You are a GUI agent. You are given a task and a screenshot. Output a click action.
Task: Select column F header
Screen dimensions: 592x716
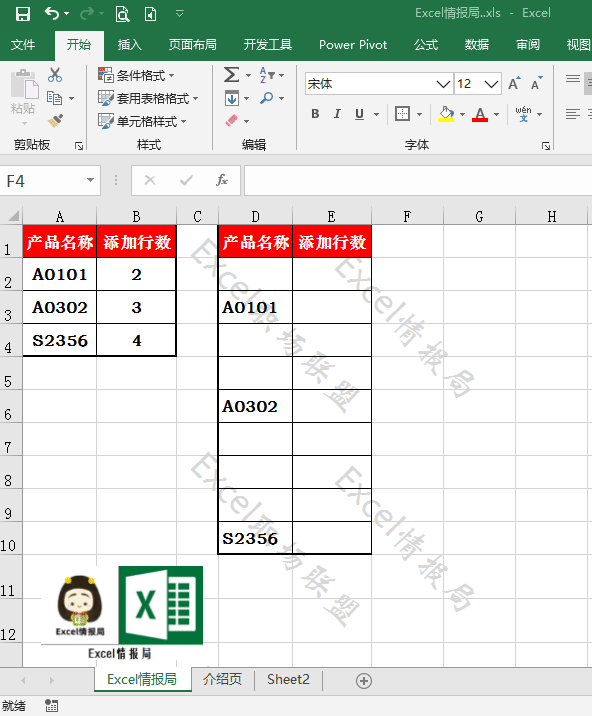click(407, 216)
